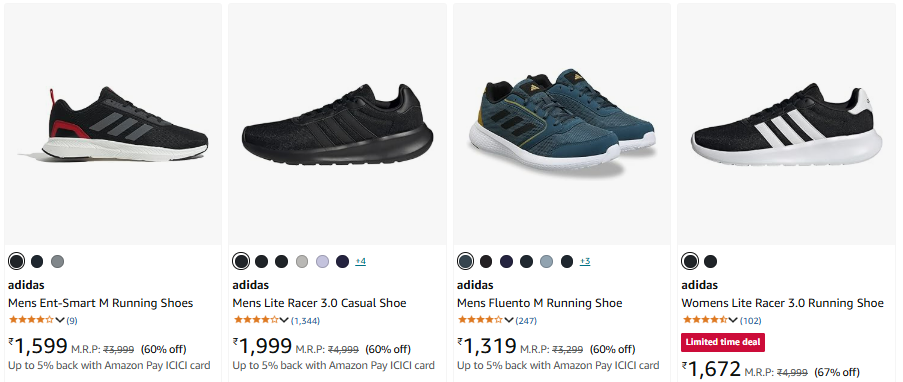
Task: Open the teal Fluento shoe product image
Action: coord(561,122)
